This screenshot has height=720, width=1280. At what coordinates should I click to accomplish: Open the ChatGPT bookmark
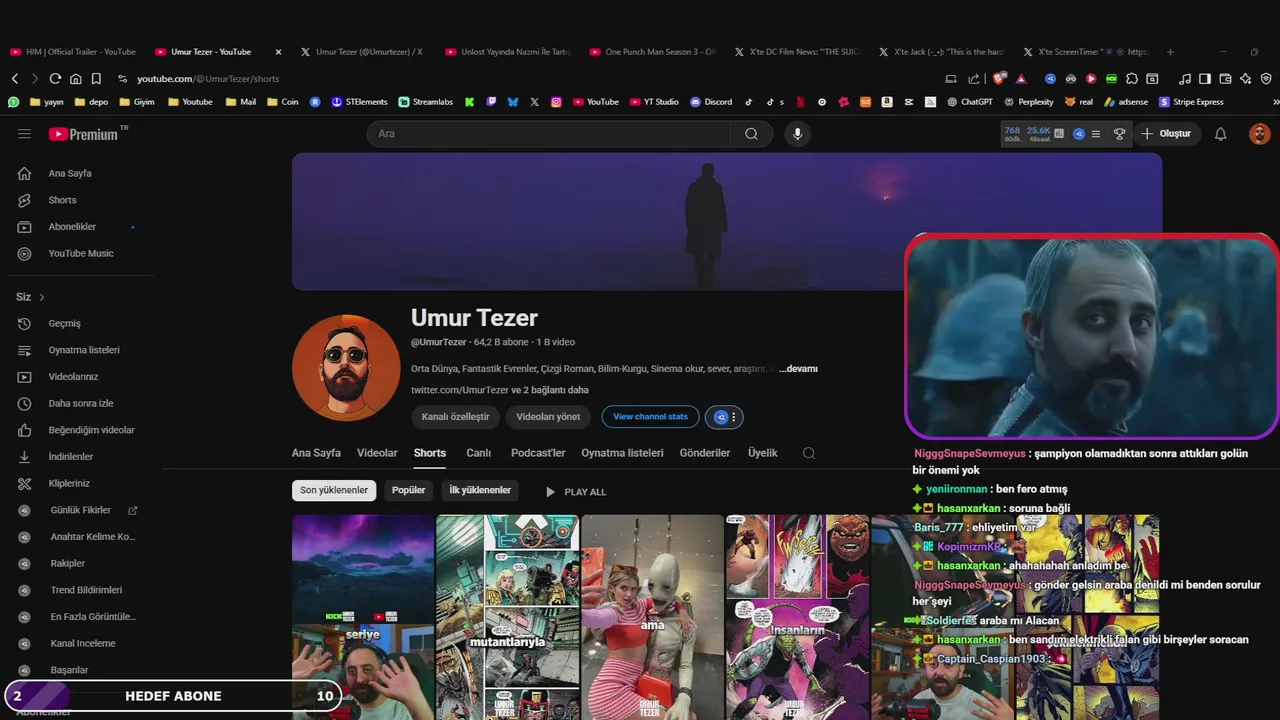[969, 102]
